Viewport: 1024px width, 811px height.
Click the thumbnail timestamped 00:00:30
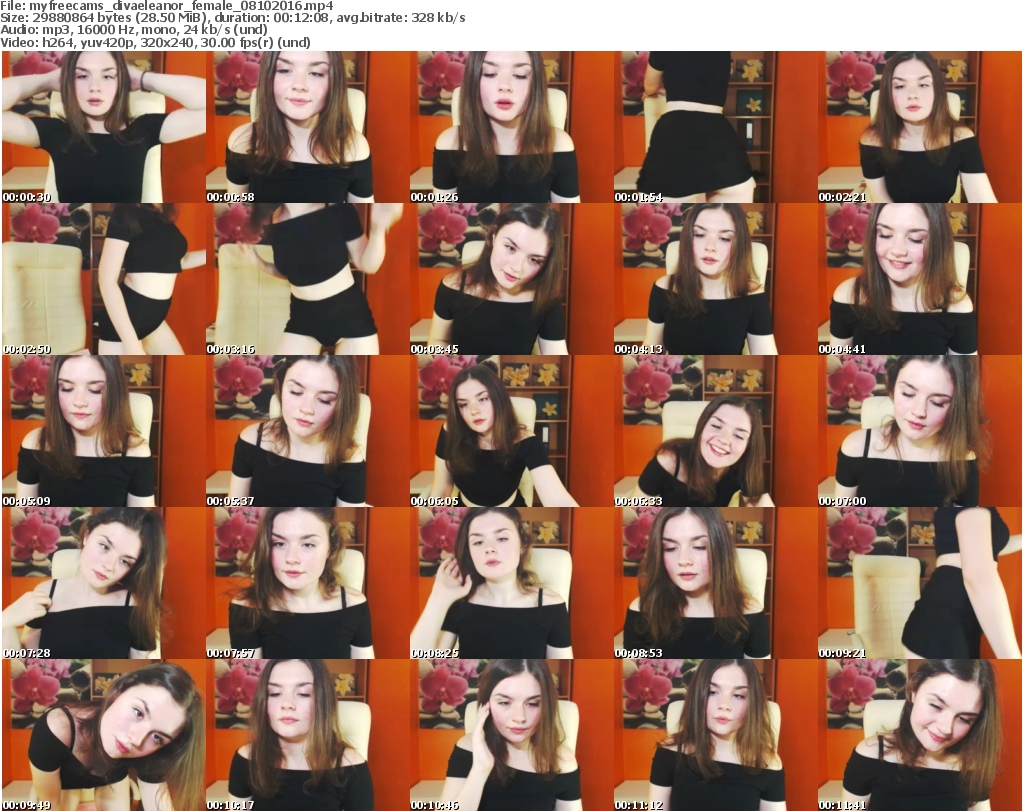[x=103, y=127]
